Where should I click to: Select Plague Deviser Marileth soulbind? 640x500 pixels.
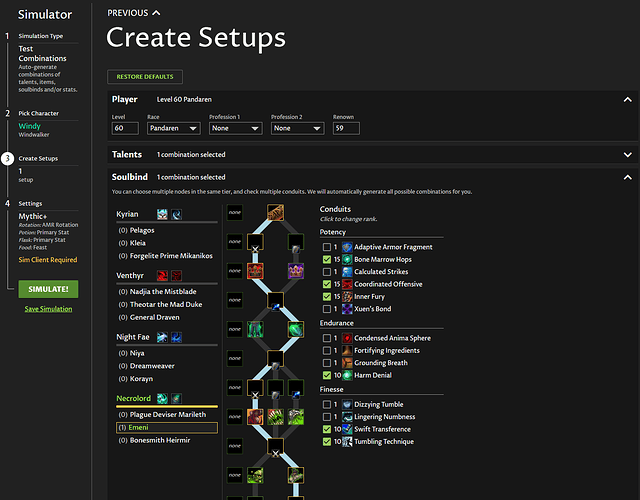[167, 414]
